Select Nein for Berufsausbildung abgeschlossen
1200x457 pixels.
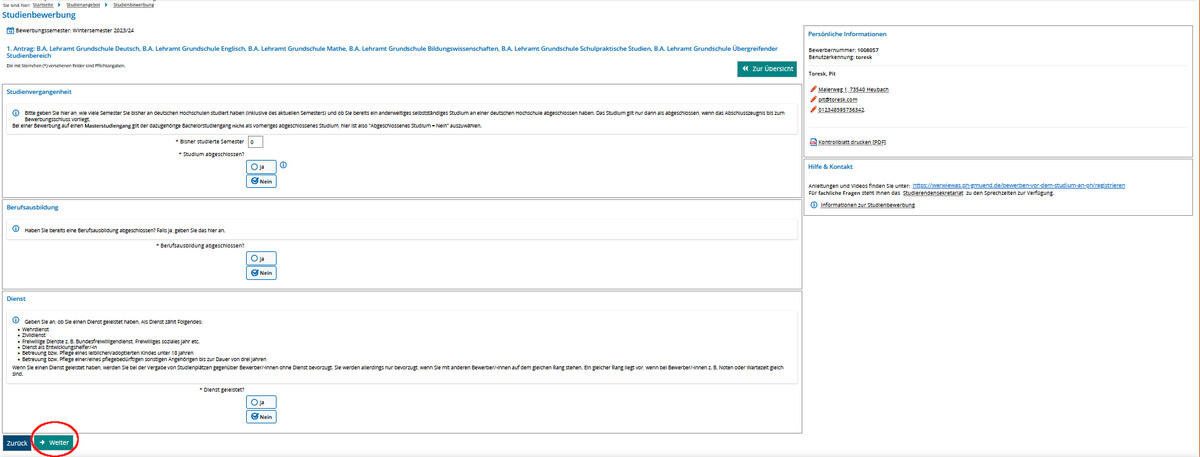260,273
